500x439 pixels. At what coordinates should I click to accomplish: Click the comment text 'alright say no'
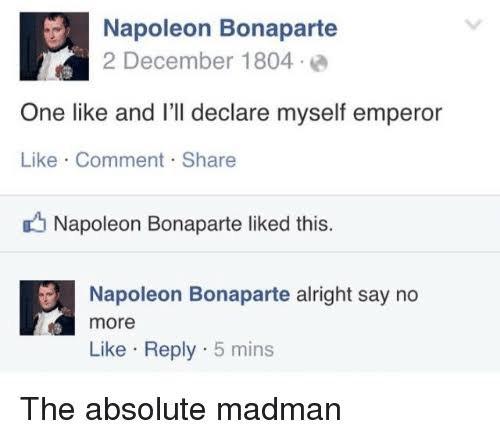tap(357, 295)
